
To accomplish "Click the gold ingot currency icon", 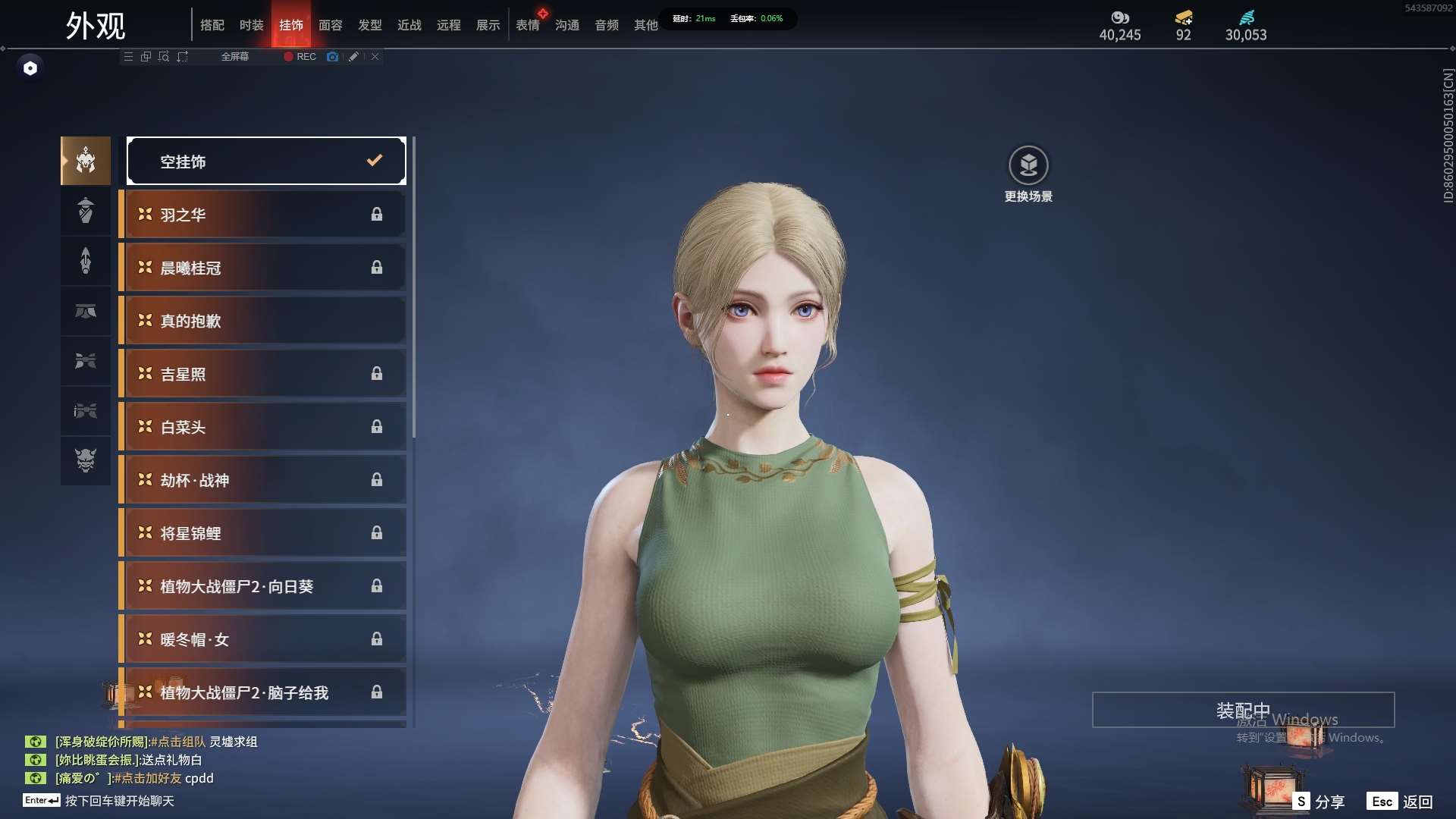I will 1183,17.
